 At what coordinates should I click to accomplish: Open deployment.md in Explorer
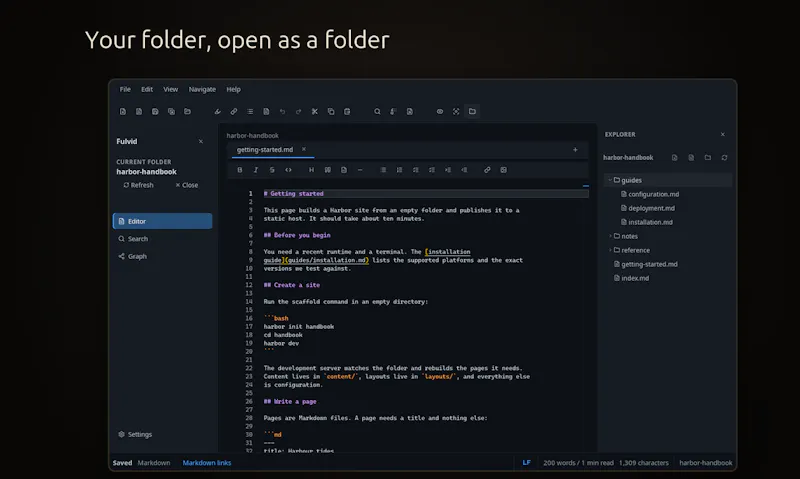647,208
